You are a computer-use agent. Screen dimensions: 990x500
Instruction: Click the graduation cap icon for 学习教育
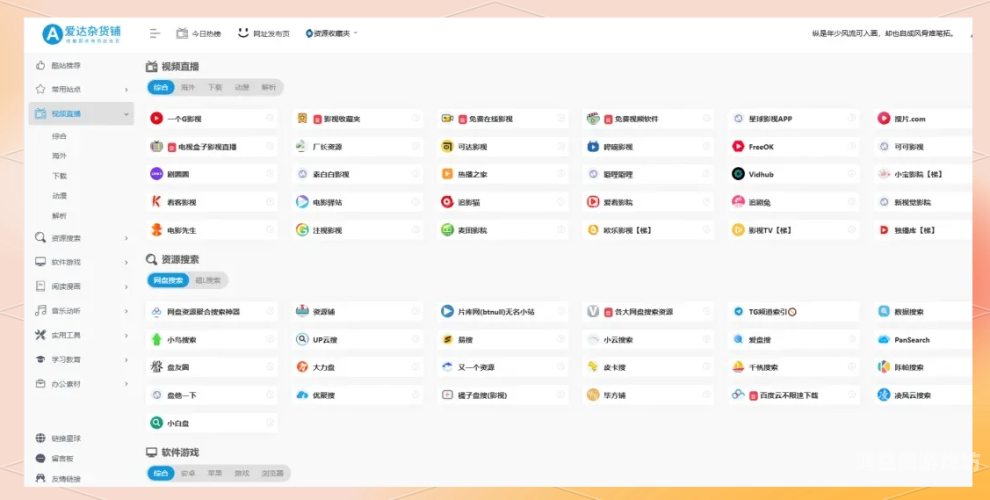click(x=40, y=359)
